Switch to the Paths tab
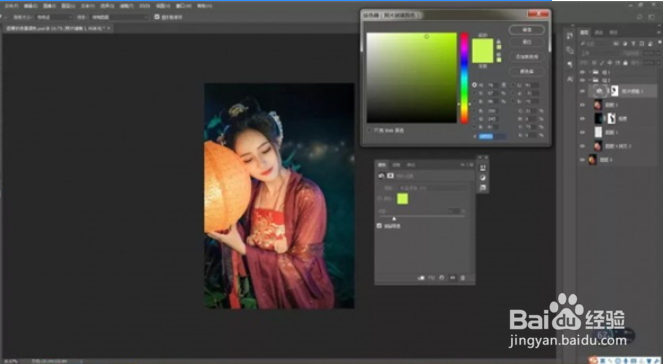The height and width of the screenshot is (364, 664). pos(613,33)
